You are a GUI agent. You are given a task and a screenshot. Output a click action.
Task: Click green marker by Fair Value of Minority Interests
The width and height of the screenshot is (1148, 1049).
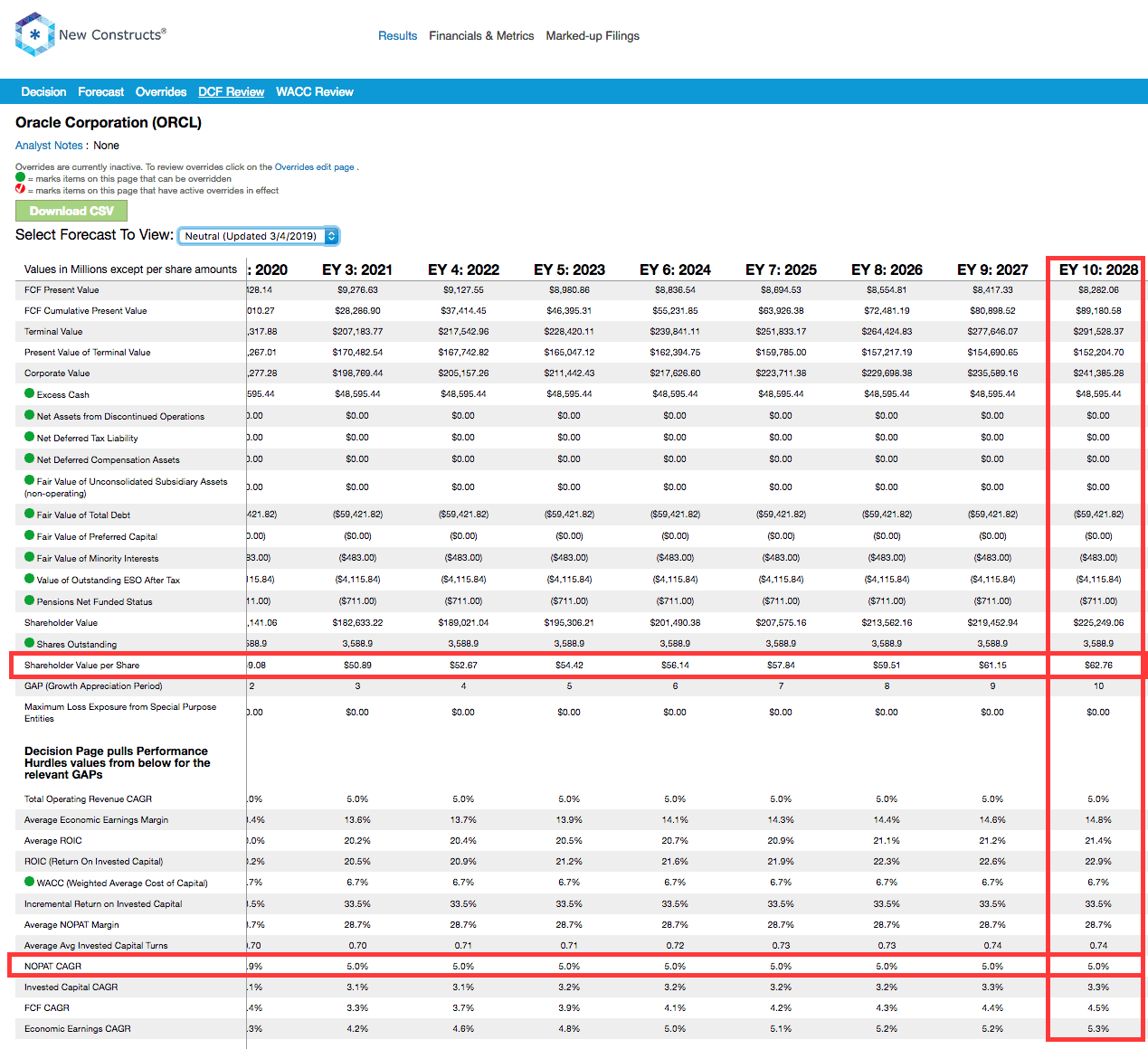pyautogui.click(x=30, y=557)
